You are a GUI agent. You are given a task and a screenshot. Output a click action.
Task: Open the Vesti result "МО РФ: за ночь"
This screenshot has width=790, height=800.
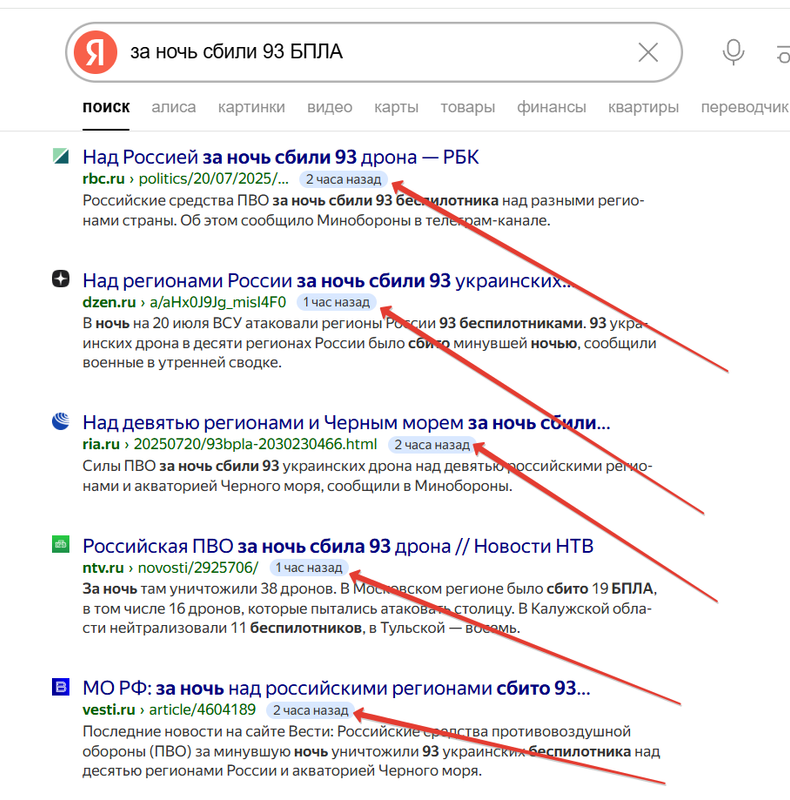[x=336, y=689]
